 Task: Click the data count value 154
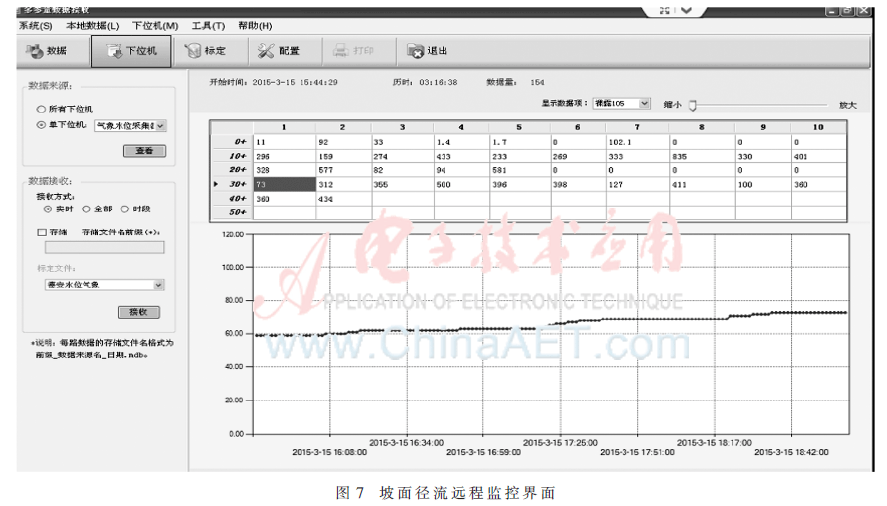click(537, 83)
